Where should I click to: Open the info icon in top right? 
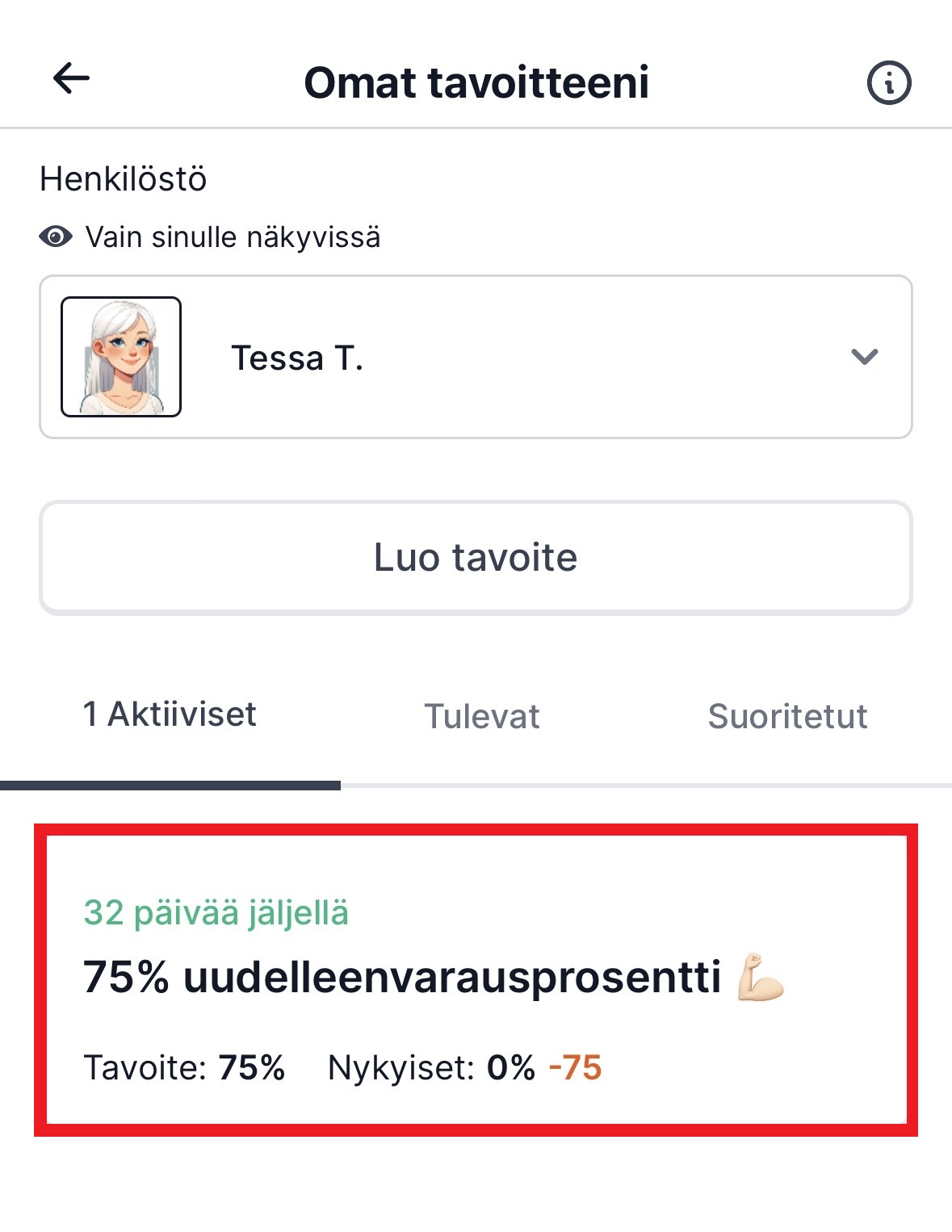click(889, 83)
